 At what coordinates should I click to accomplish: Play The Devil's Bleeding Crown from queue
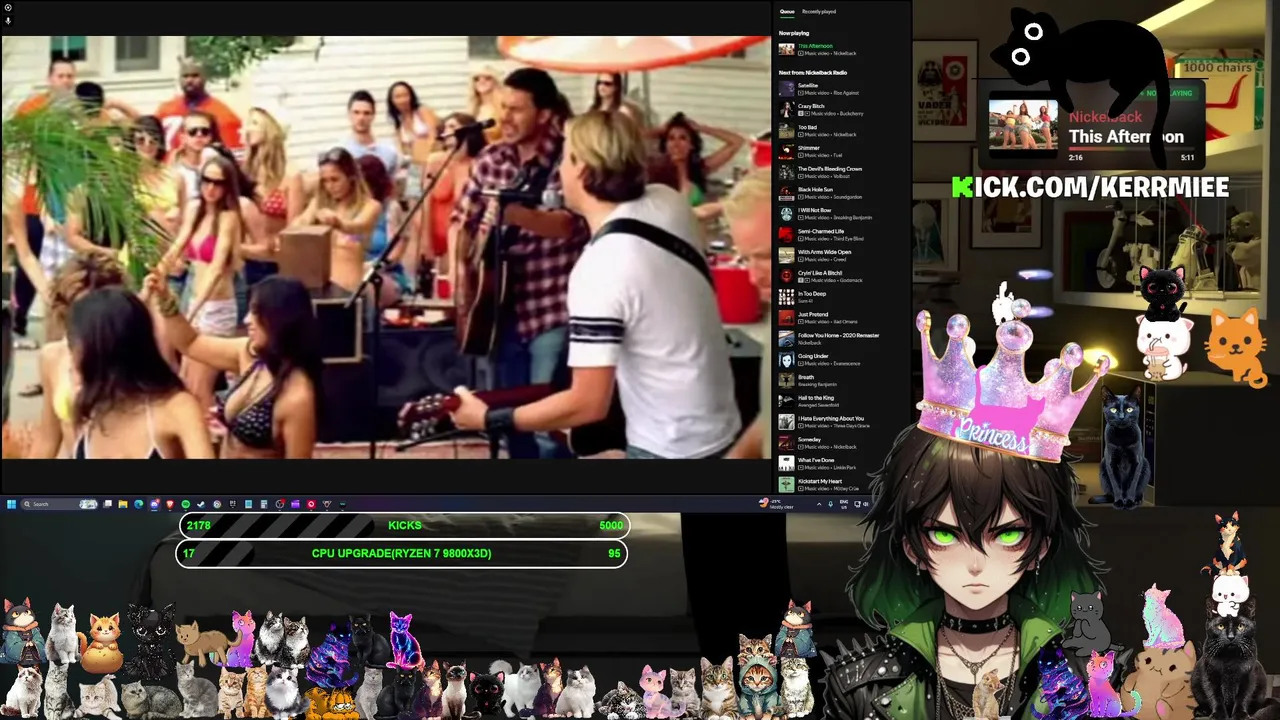(843, 173)
